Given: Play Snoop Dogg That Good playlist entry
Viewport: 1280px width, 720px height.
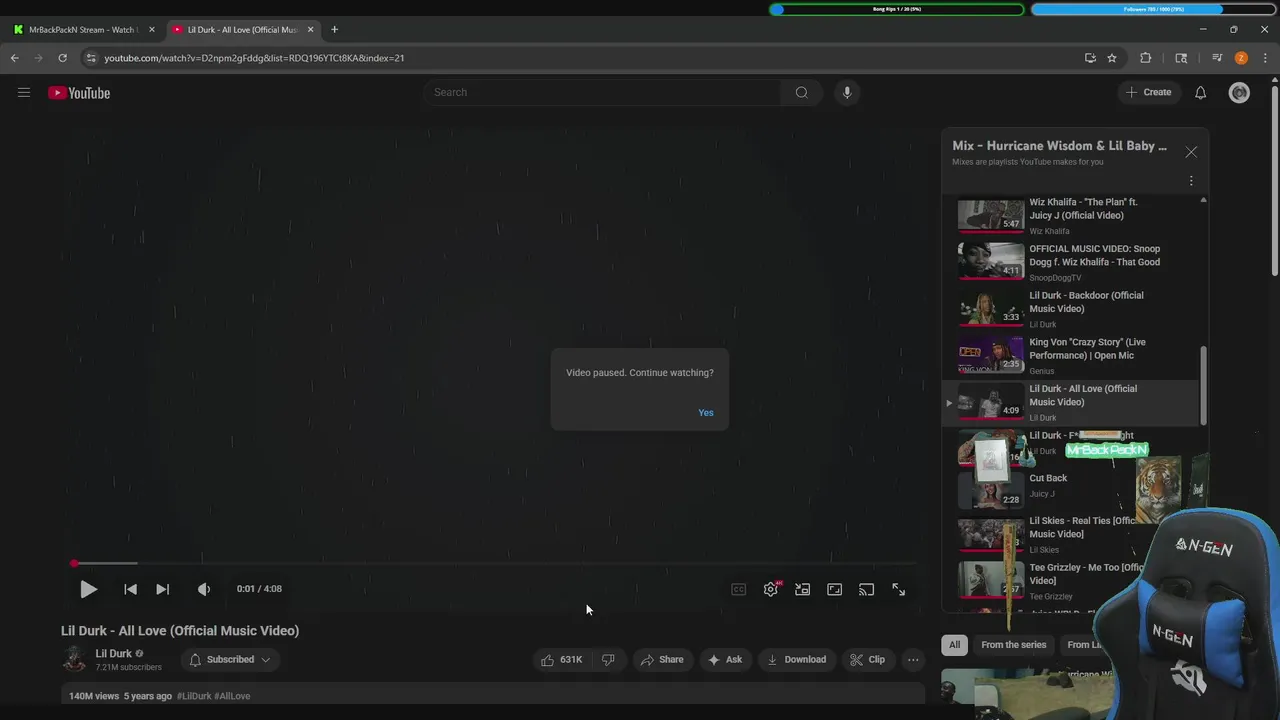Looking at the screenshot, I should click(1070, 262).
